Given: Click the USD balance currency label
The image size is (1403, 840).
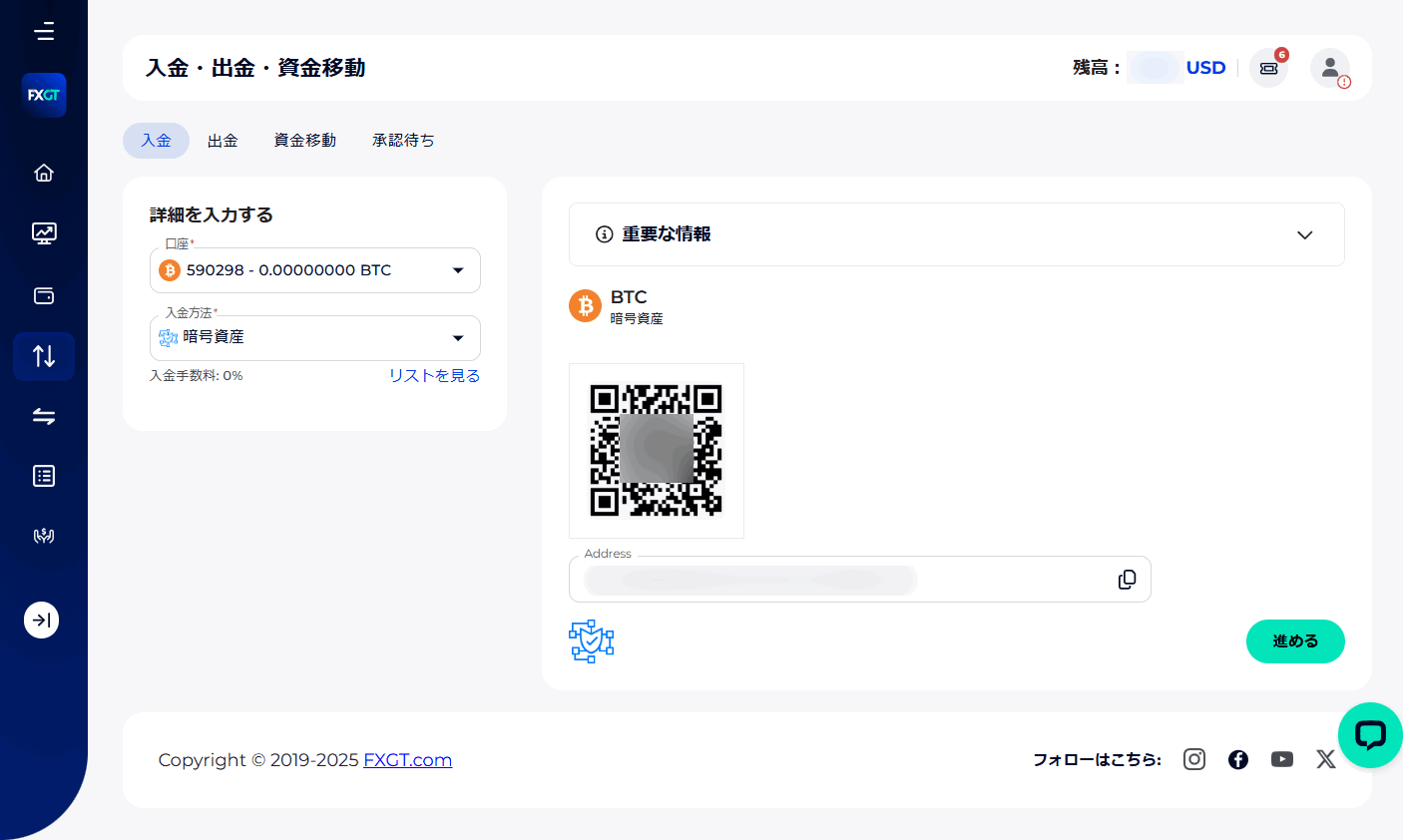Looking at the screenshot, I should (1205, 68).
